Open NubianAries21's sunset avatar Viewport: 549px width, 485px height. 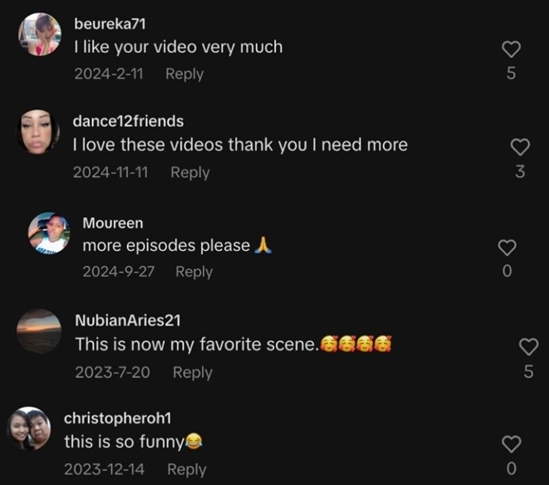(39, 331)
